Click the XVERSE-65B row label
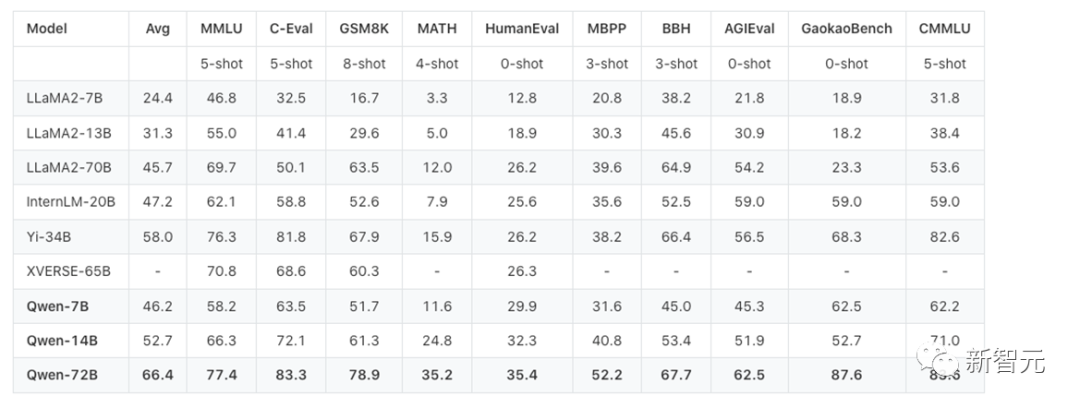Image resolution: width=1080 pixels, height=408 pixels. (x=68, y=270)
